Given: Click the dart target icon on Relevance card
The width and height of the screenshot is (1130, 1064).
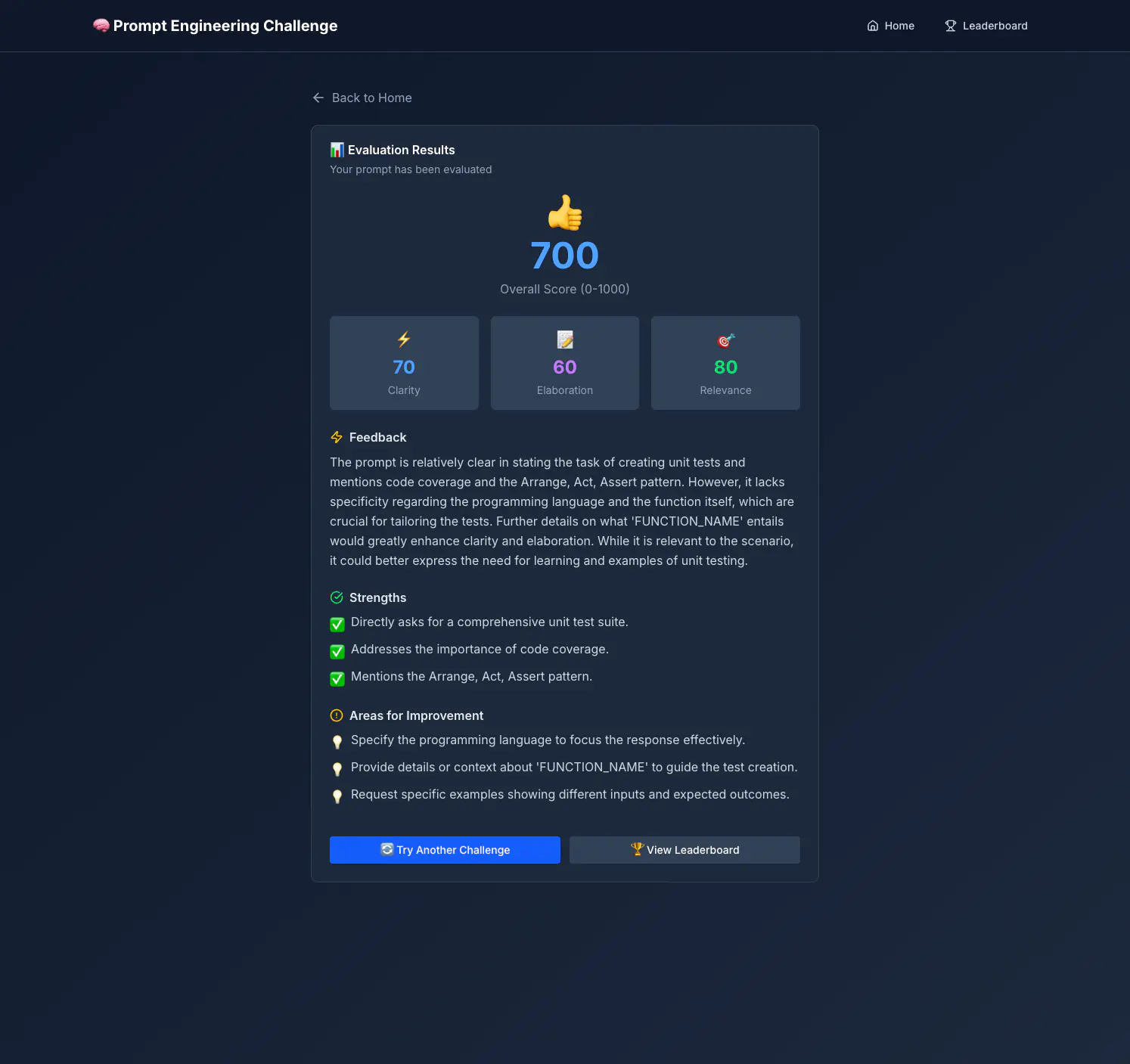Looking at the screenshot, I should point(725,340).
